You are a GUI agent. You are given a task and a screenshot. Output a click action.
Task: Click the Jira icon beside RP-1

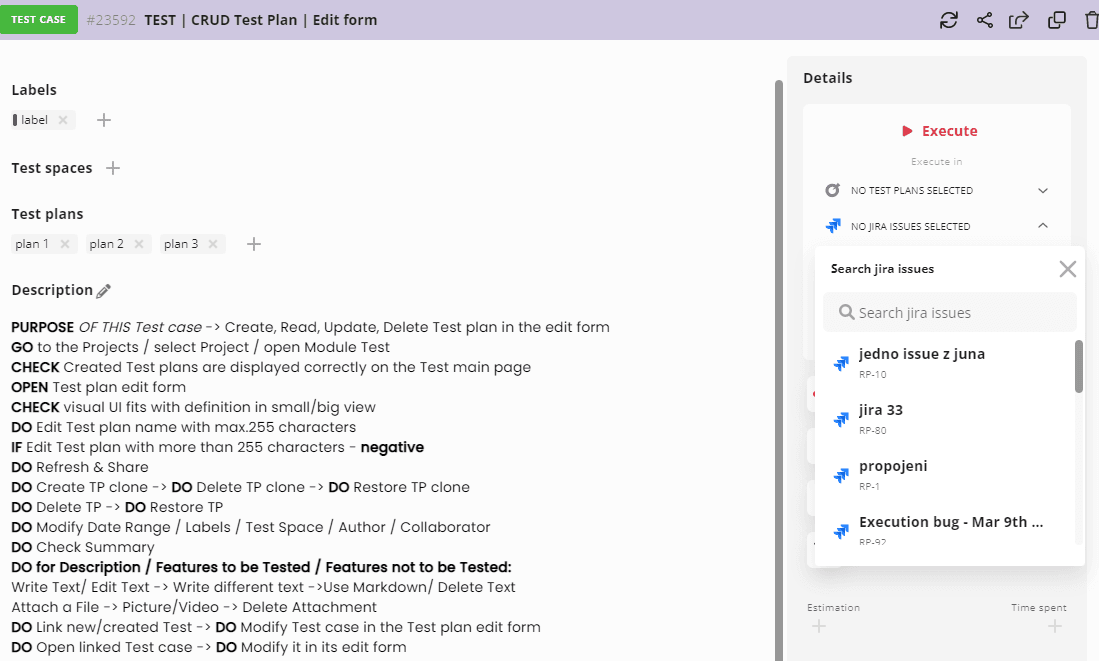coord(841,475)
